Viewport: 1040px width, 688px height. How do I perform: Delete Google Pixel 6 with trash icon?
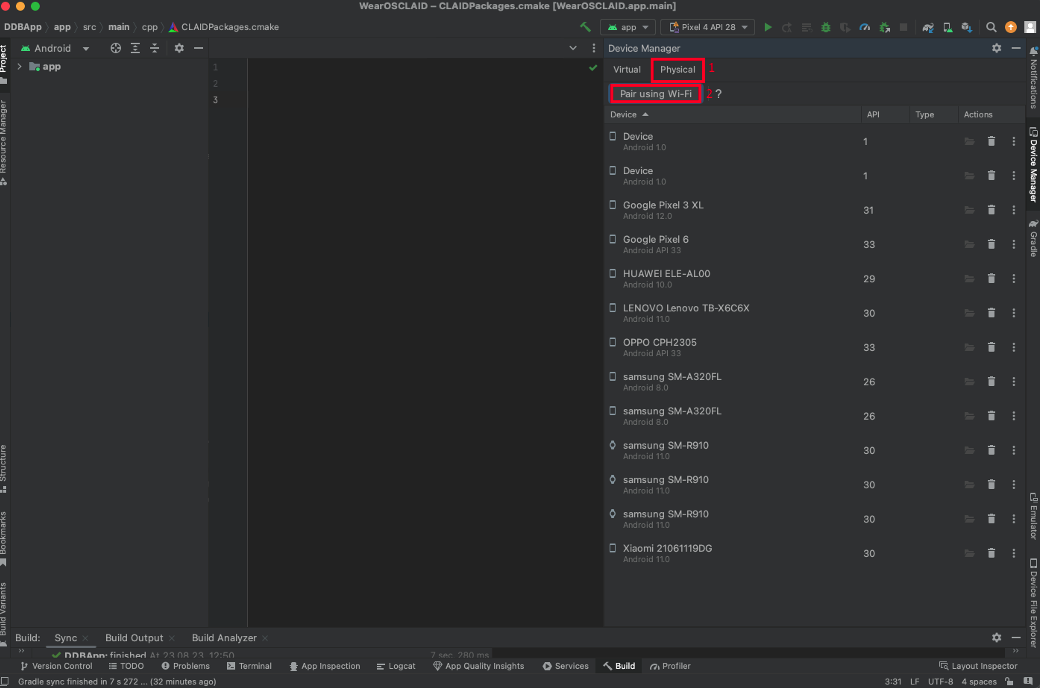(x=991, y=244)
